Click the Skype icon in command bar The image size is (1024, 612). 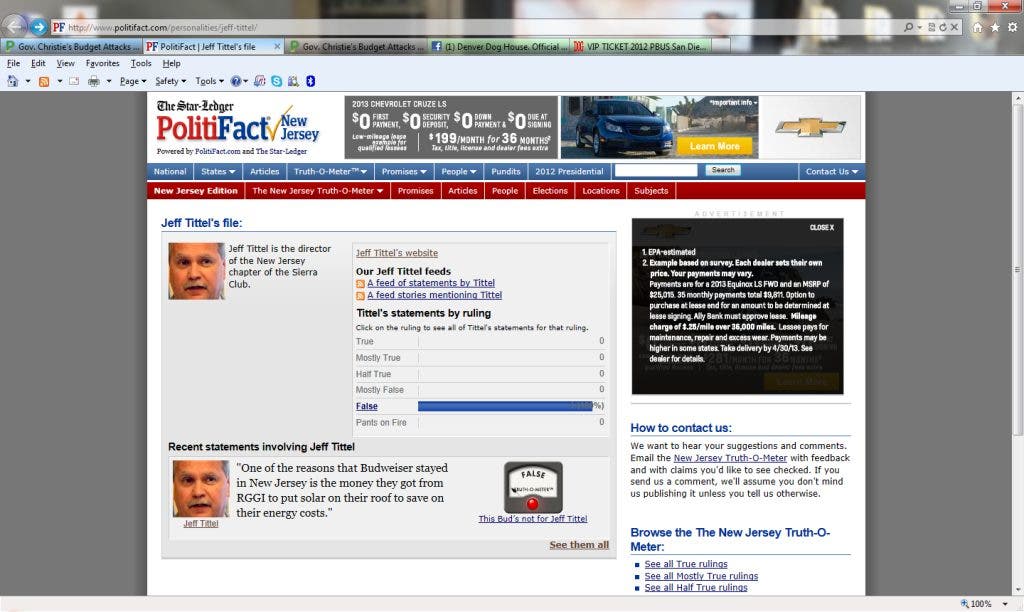277,81
